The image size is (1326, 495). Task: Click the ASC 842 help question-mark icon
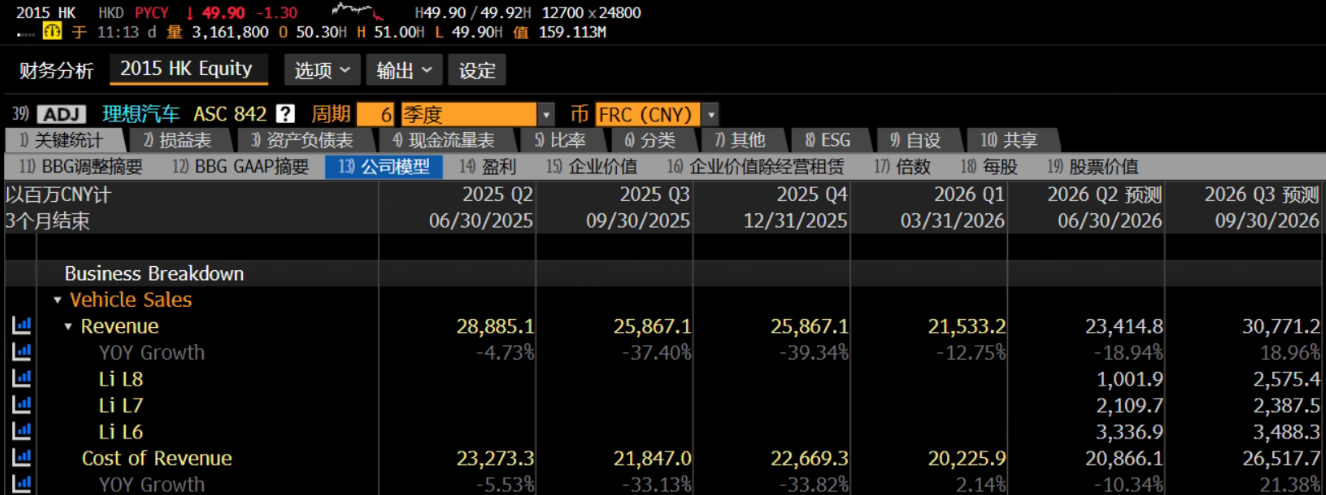click(286, 114)
